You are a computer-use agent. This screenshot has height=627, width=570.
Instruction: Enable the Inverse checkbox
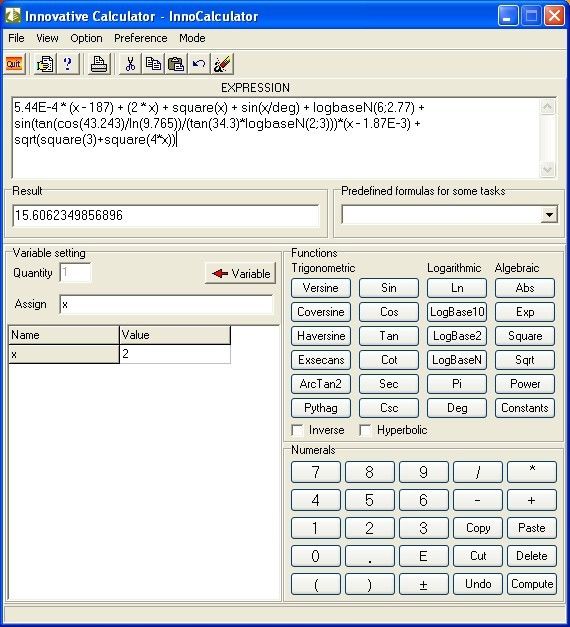click(x=297, y=431)
